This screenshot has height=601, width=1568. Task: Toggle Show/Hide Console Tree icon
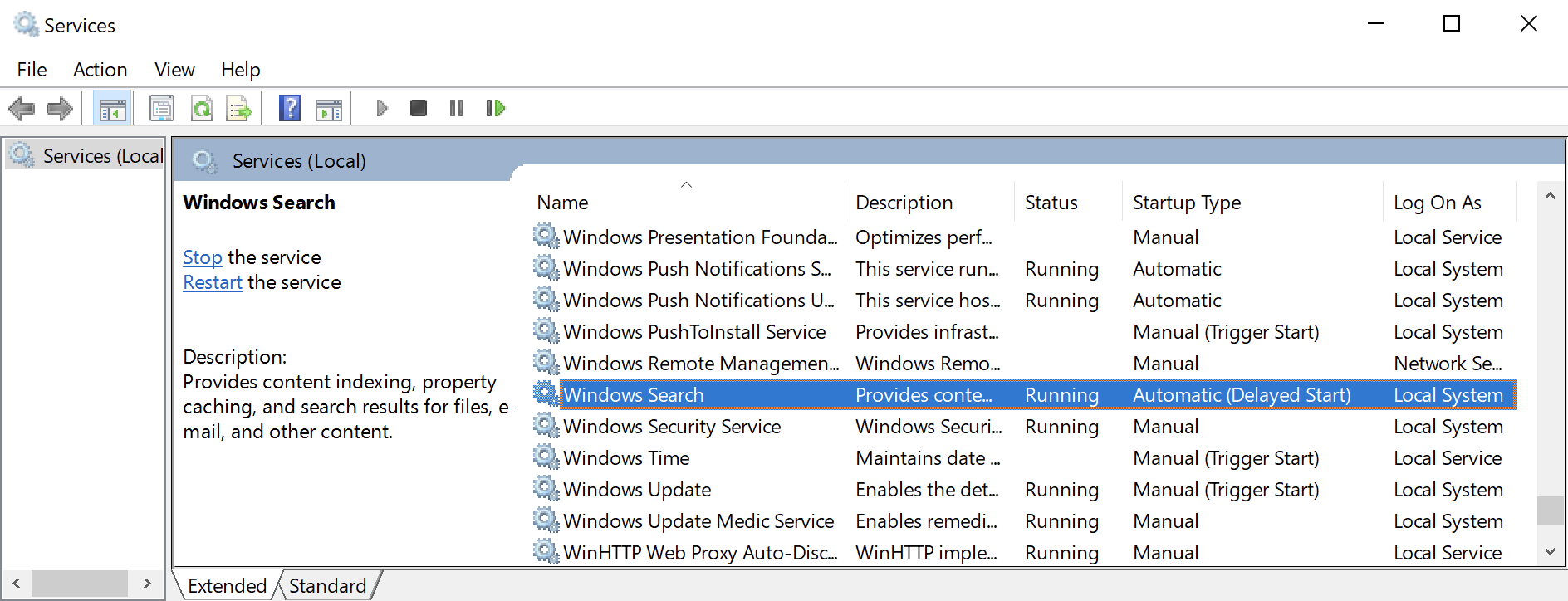(112, 109)
